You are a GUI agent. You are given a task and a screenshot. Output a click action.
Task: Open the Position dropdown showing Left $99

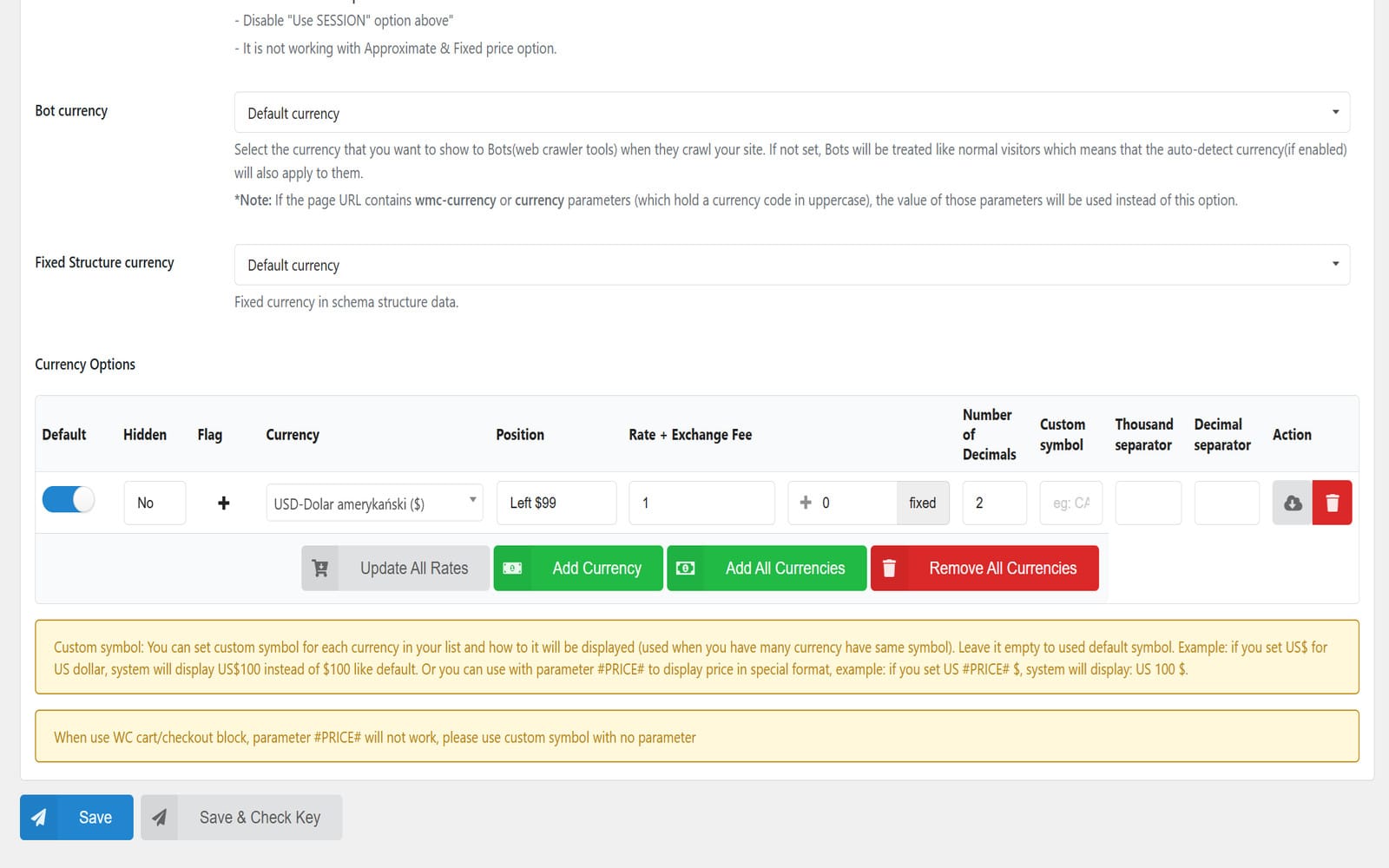click(556, 503)
